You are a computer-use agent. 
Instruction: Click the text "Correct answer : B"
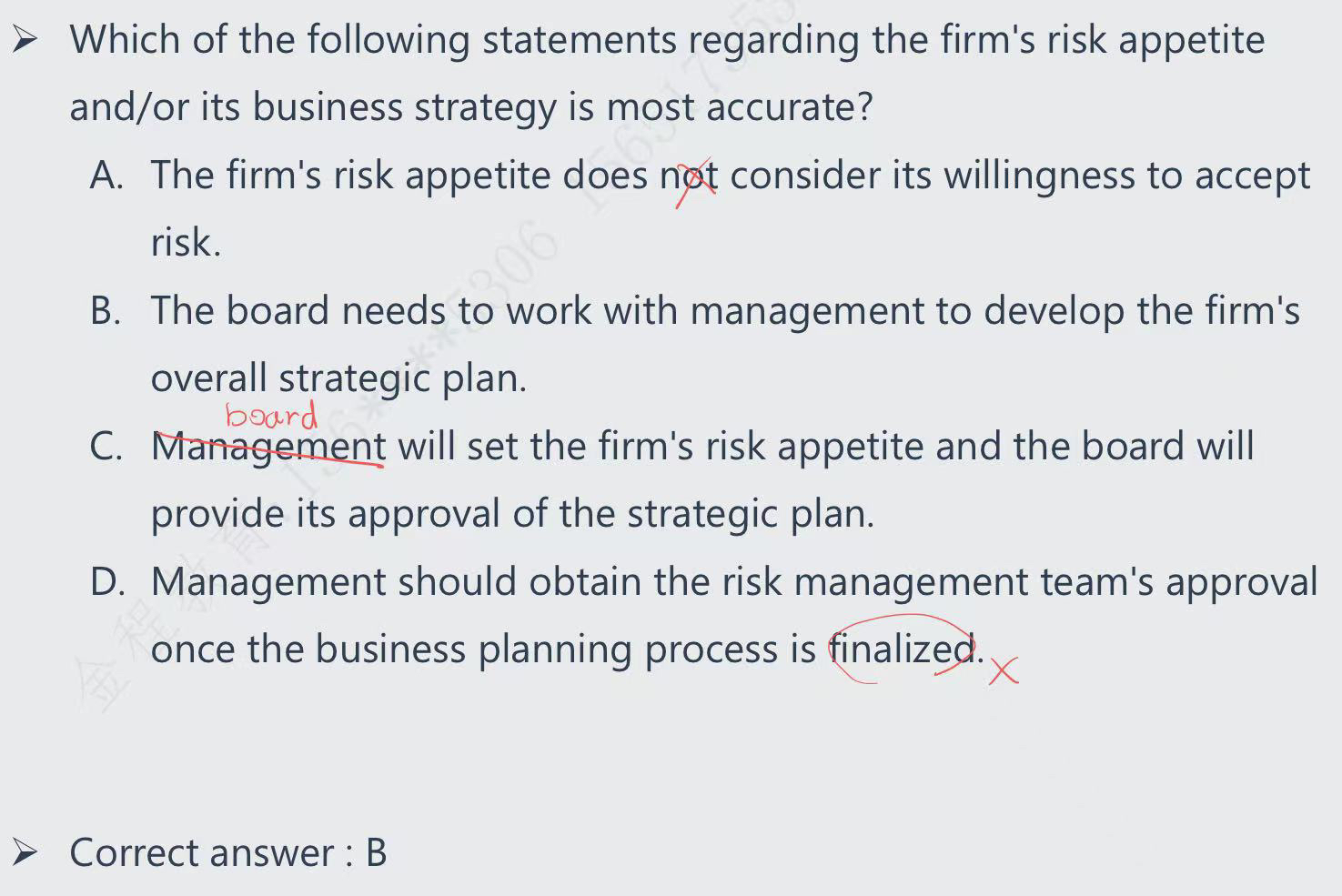[228, 853]
